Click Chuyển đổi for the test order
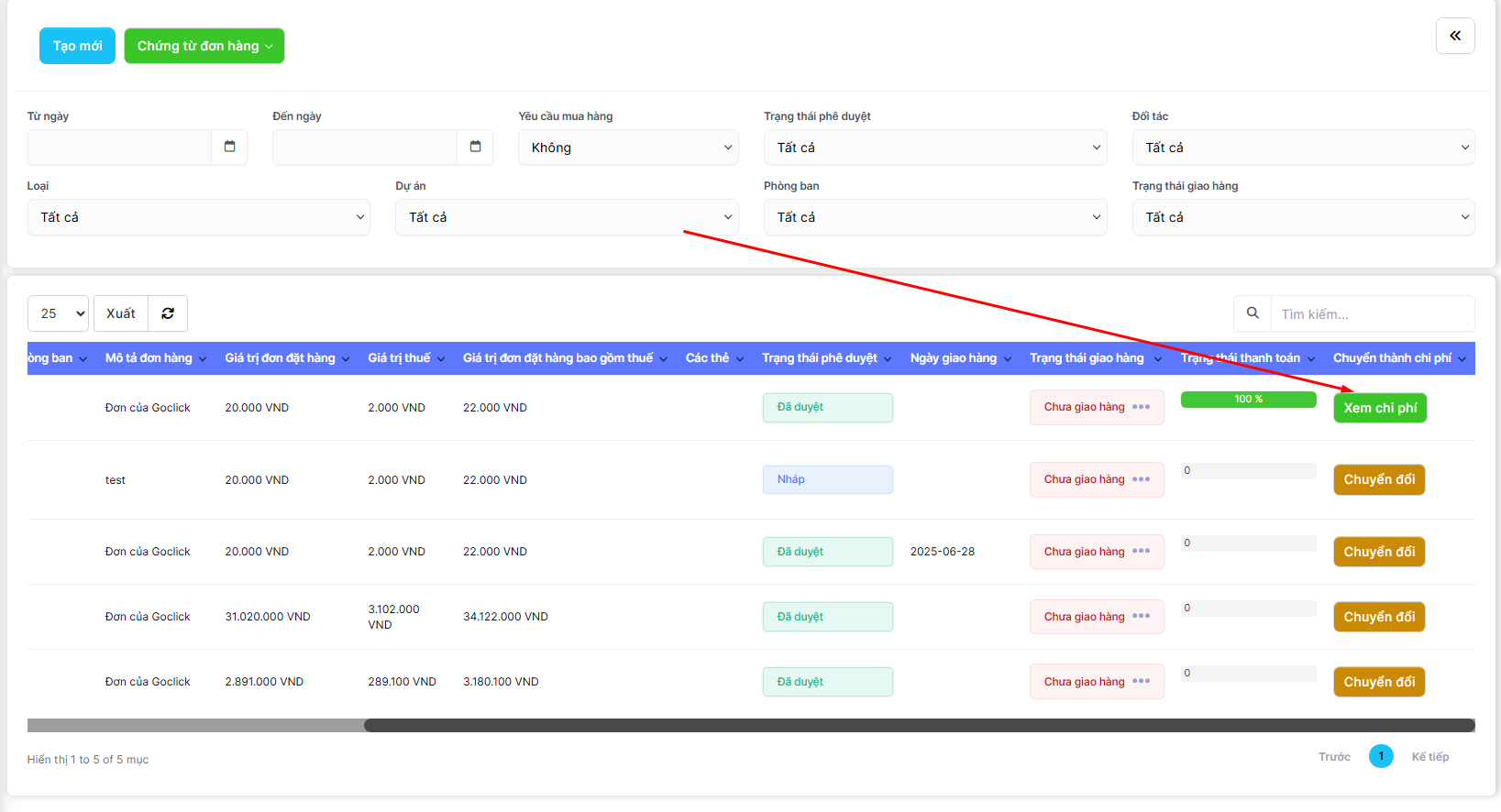 click(x=1379, y=479)
